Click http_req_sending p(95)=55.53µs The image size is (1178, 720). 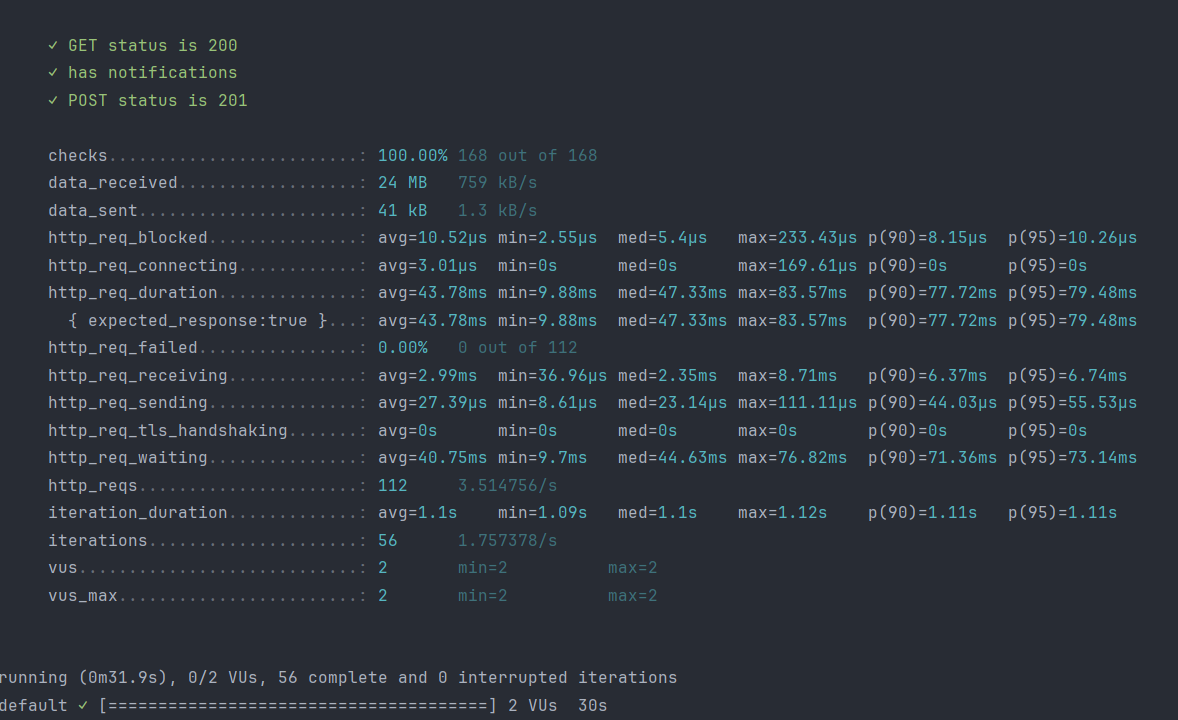pos(1073,403)
